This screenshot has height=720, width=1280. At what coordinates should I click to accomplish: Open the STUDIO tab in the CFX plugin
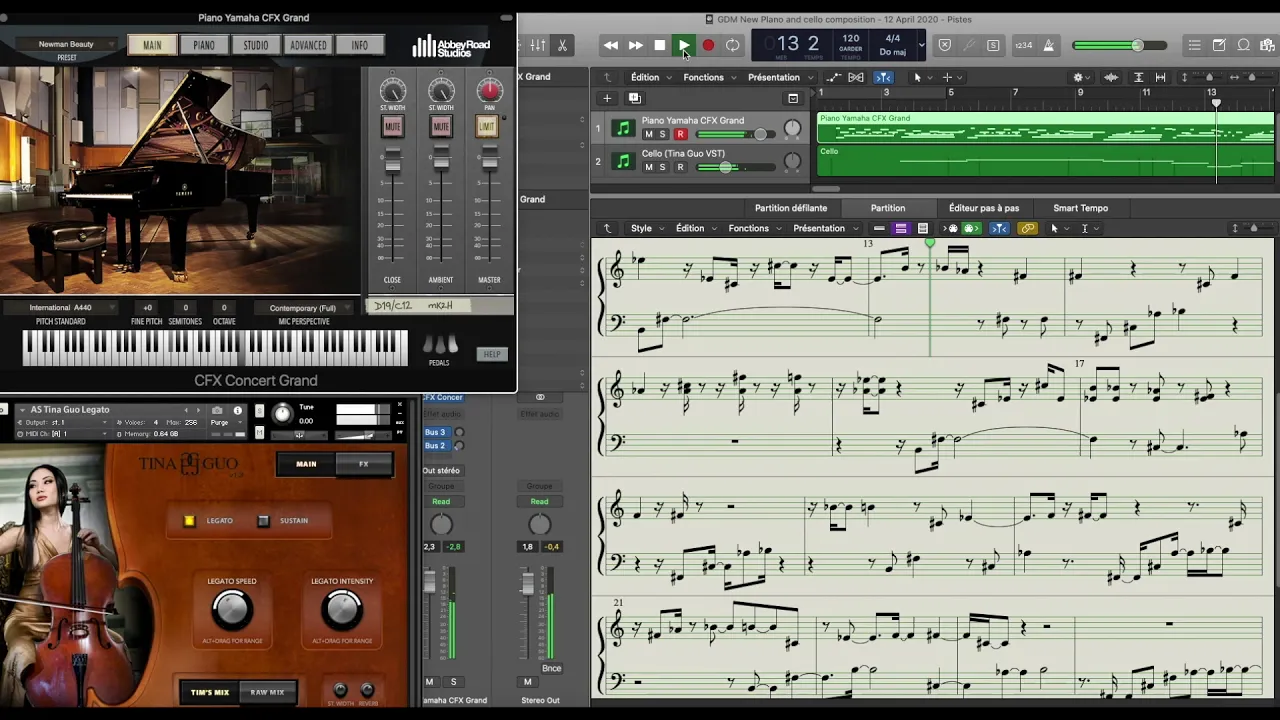(x=256, y=45)
